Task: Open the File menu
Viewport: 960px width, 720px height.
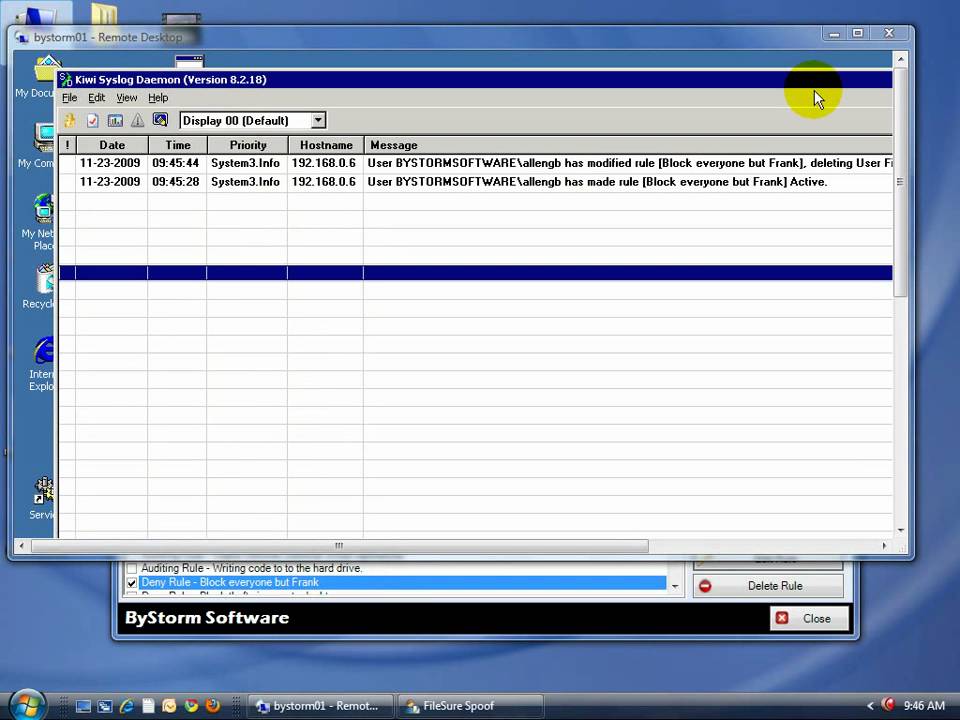Action: 69,98
